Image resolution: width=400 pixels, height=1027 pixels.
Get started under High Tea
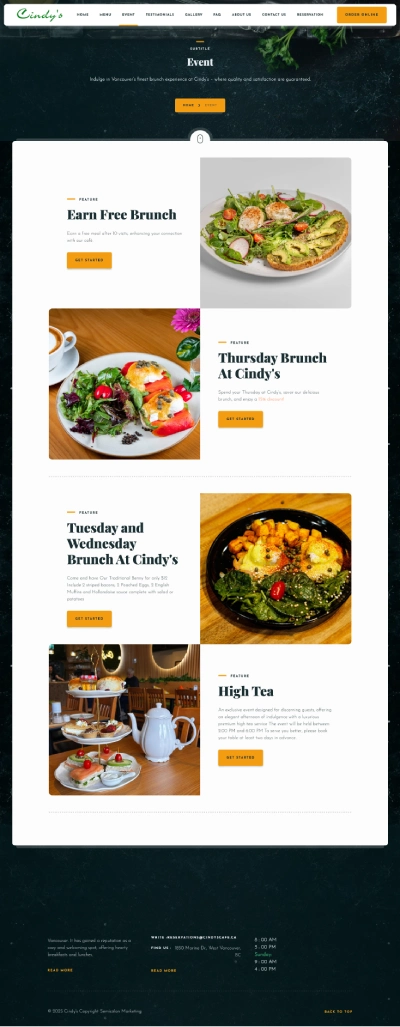click(x=240, y=758)
